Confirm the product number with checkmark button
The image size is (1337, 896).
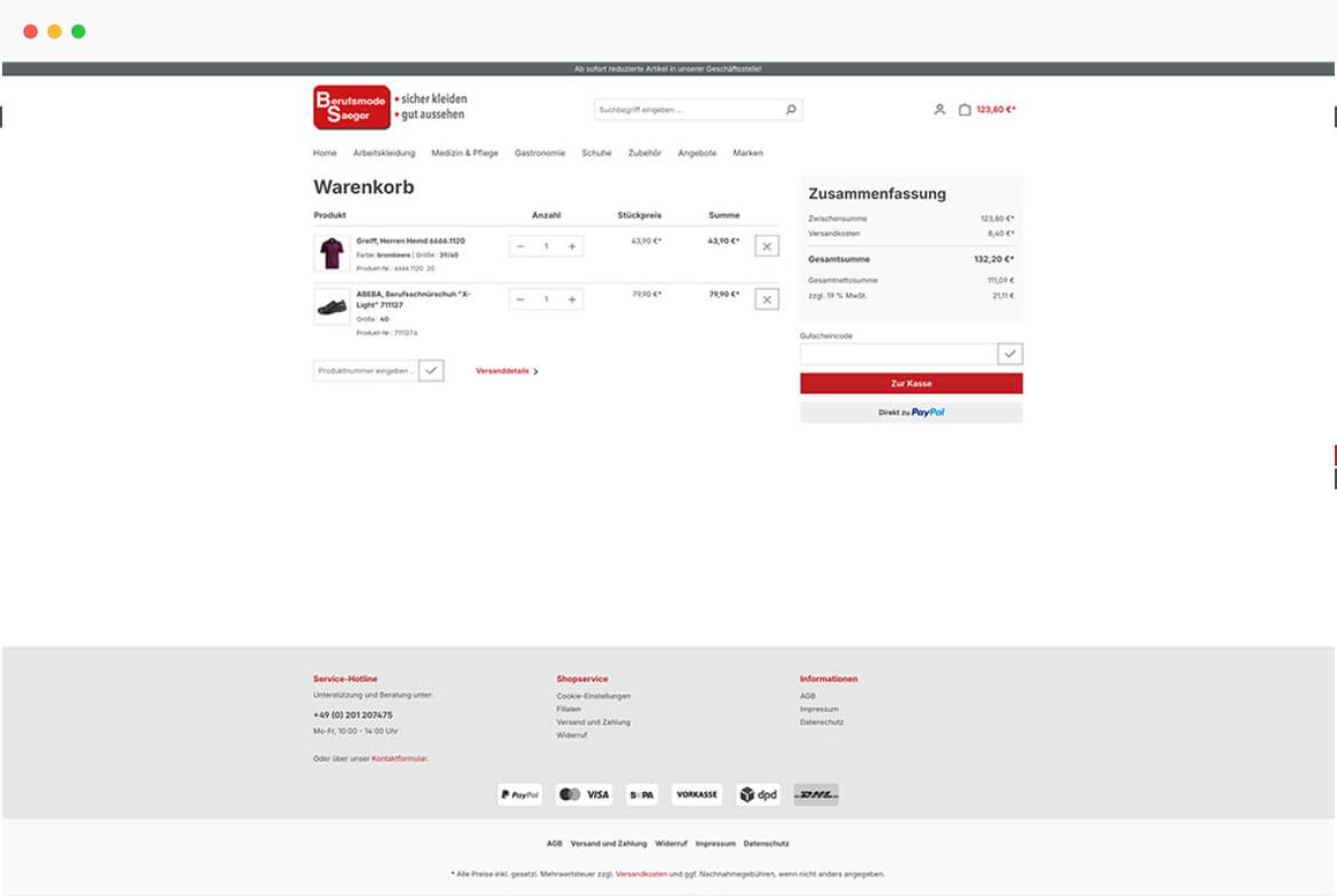(431, 370)
